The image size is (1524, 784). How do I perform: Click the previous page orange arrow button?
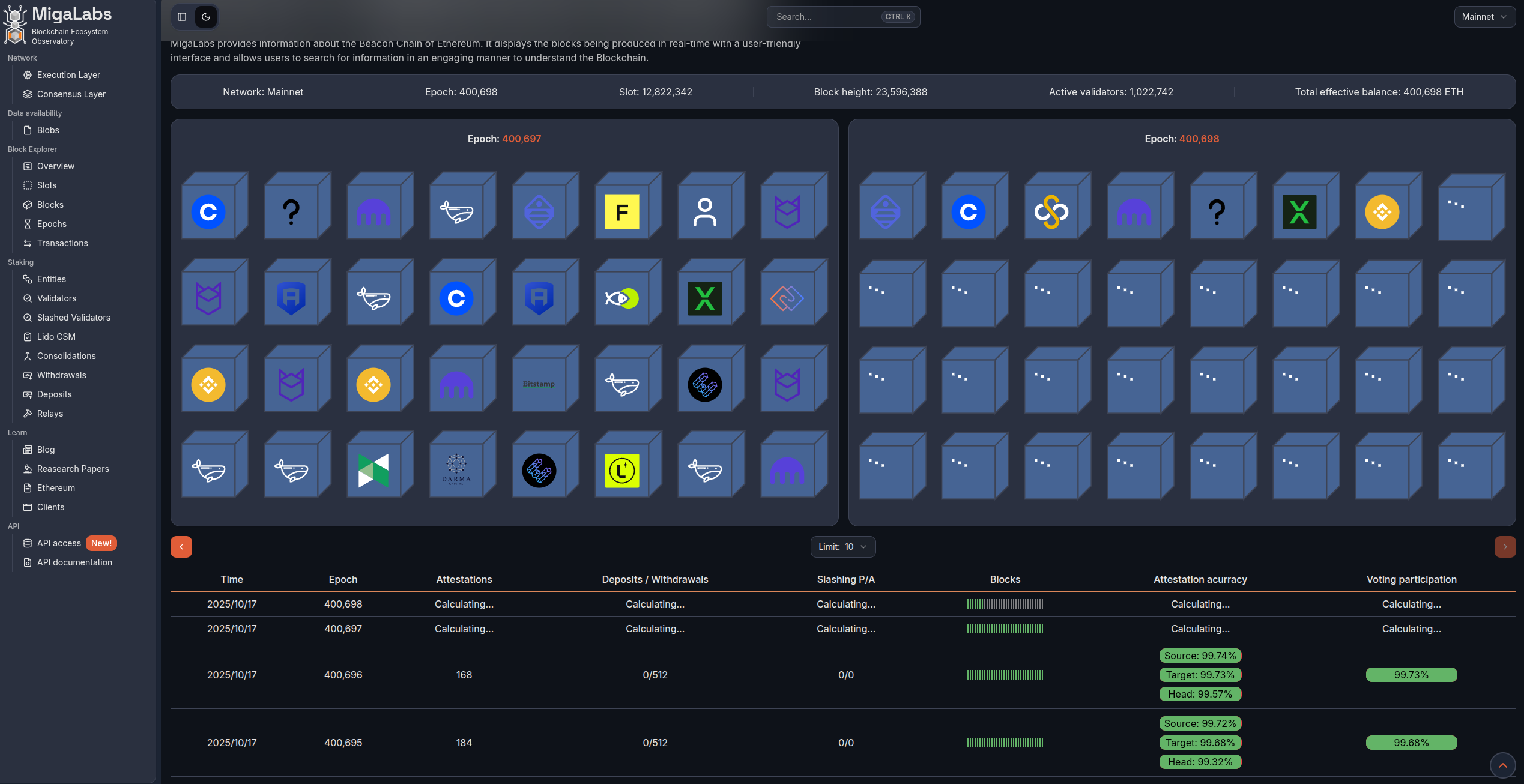[x=181, y=547]
